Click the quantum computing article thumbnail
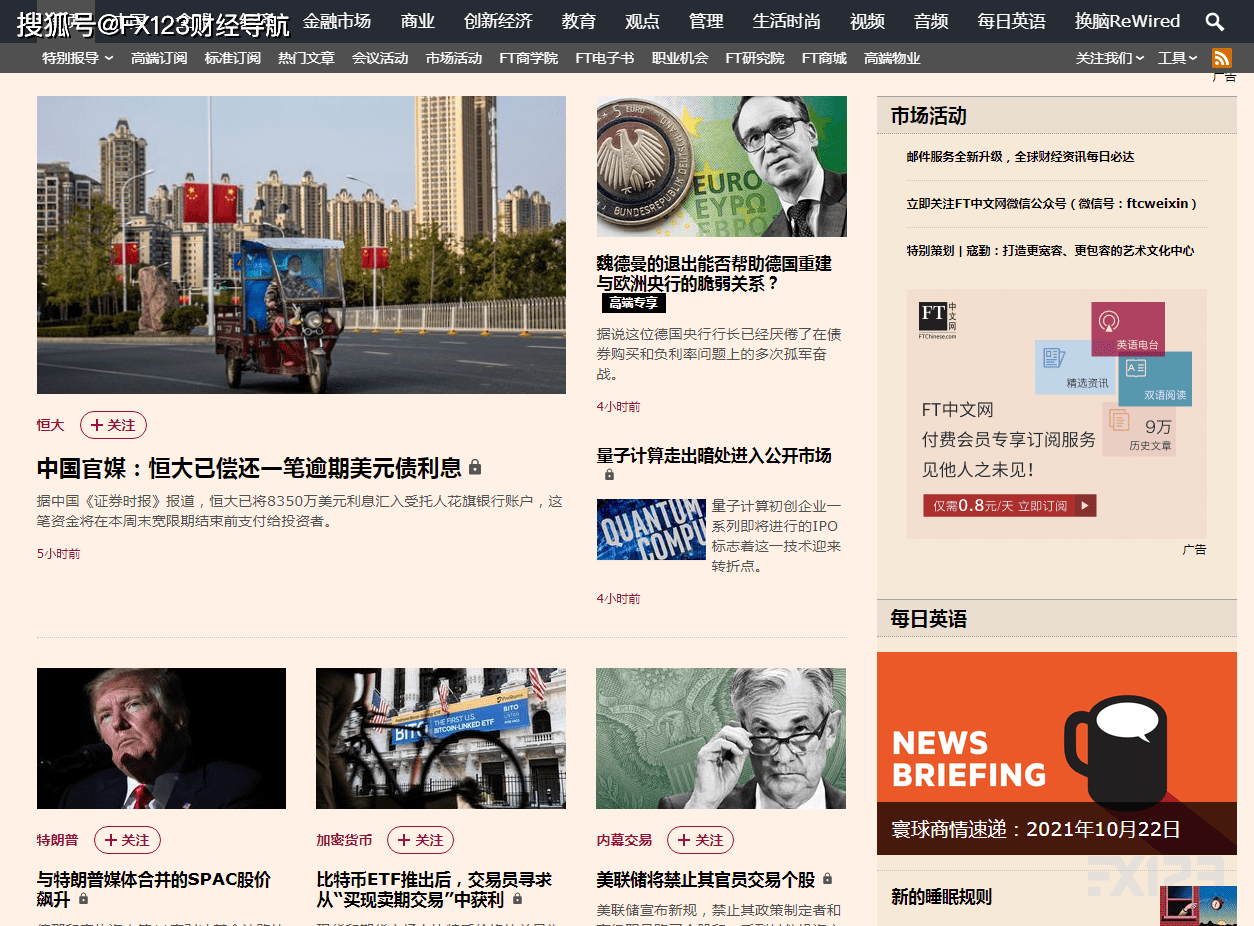This screenshot has height=926, width=1254. point(651,529)
